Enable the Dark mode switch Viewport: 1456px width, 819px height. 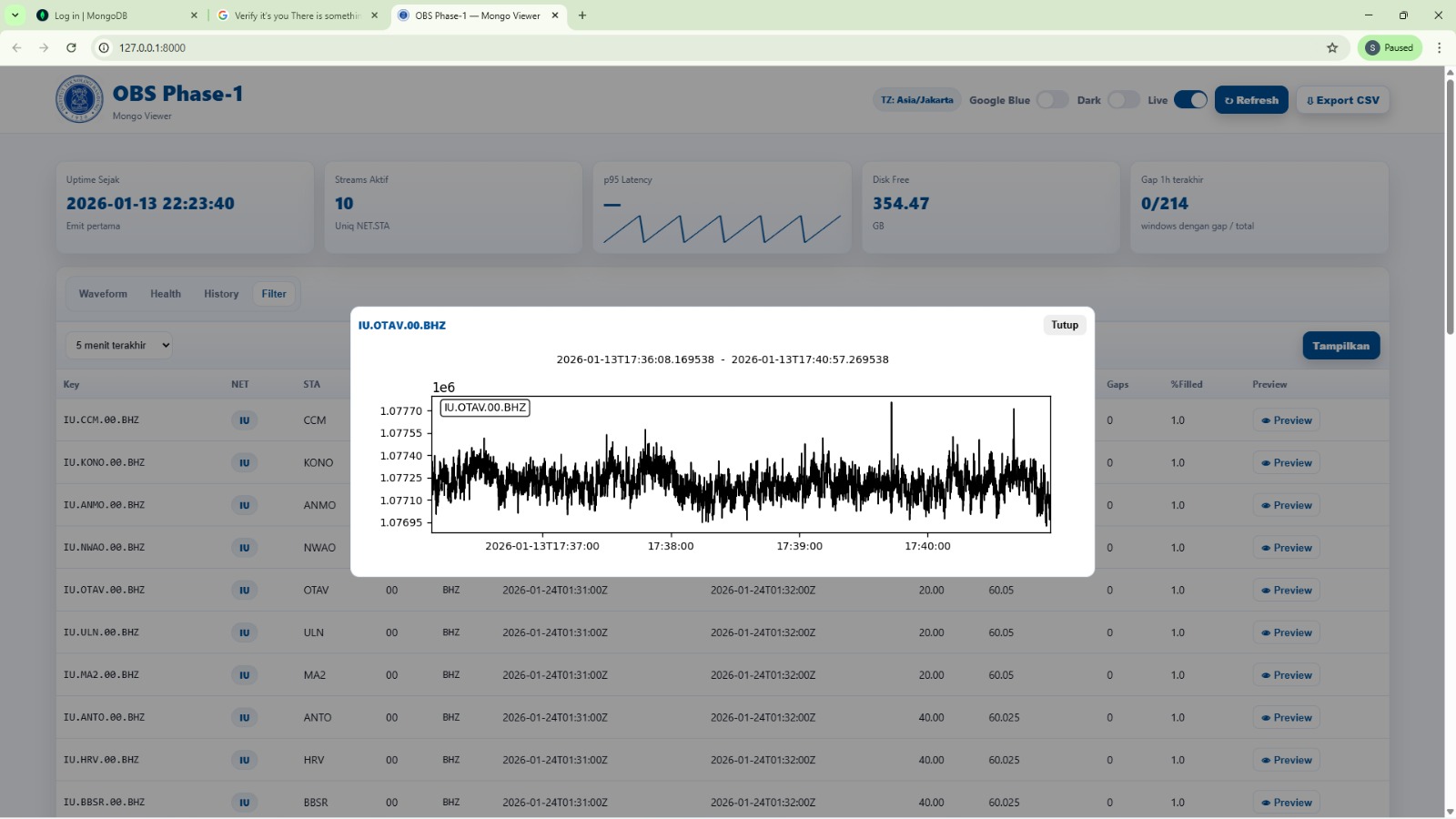[1123, 100]
